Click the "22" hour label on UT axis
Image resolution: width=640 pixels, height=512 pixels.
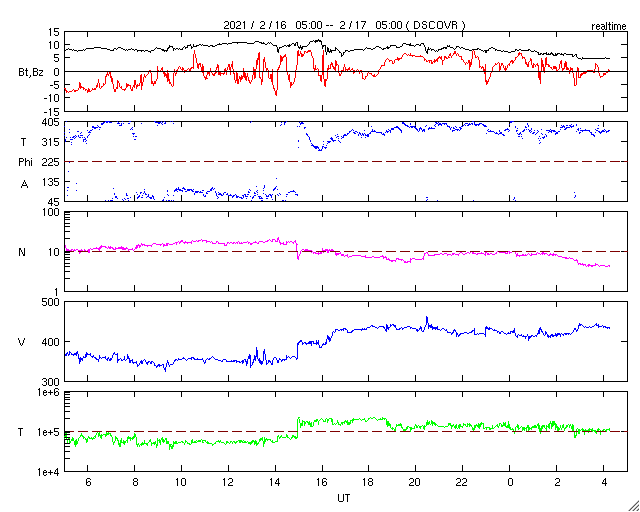click(462, 483)
